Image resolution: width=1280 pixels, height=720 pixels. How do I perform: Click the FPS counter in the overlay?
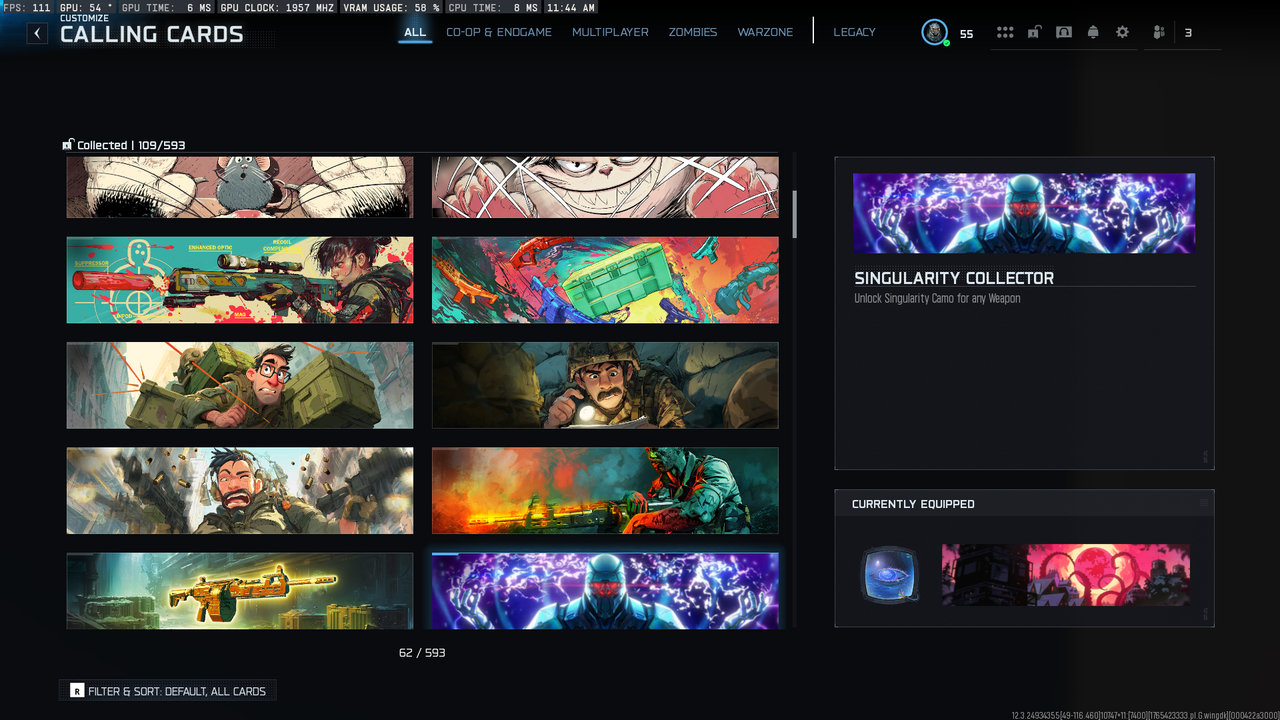(x=27, y=7)
